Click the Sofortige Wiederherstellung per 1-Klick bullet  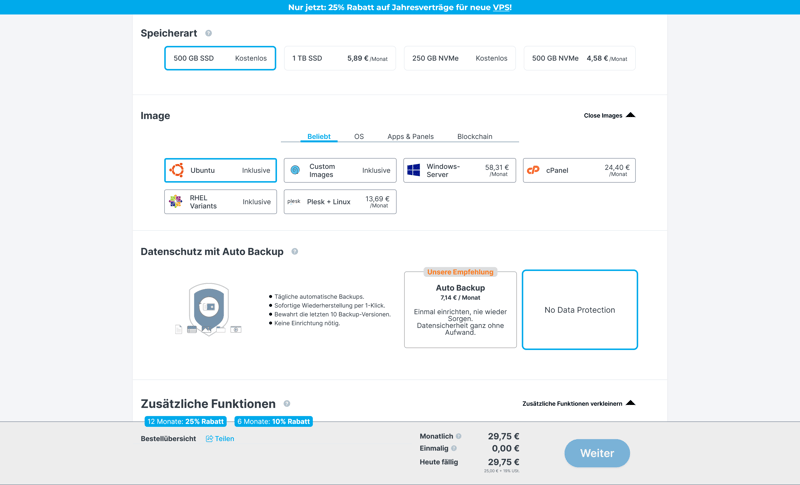[330, 305]
